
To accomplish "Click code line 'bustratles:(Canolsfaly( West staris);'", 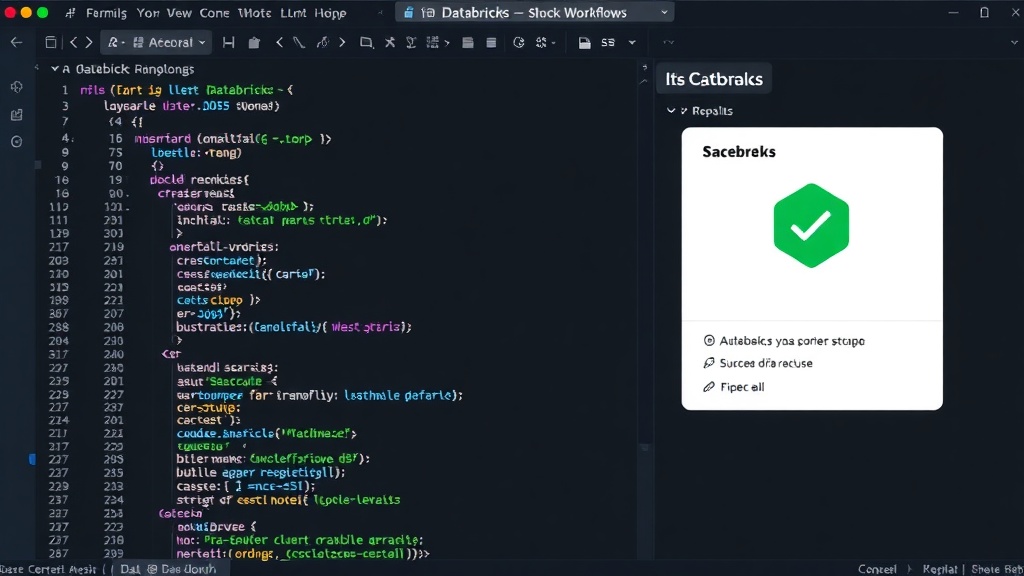I will pos(294,327).
